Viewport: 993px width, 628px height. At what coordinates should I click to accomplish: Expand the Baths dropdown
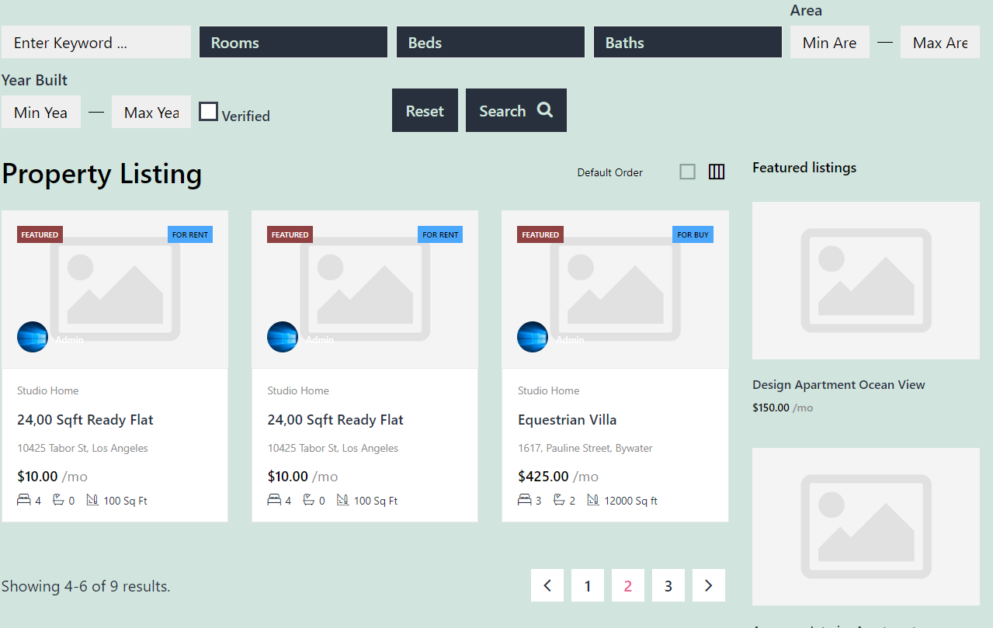687,42
